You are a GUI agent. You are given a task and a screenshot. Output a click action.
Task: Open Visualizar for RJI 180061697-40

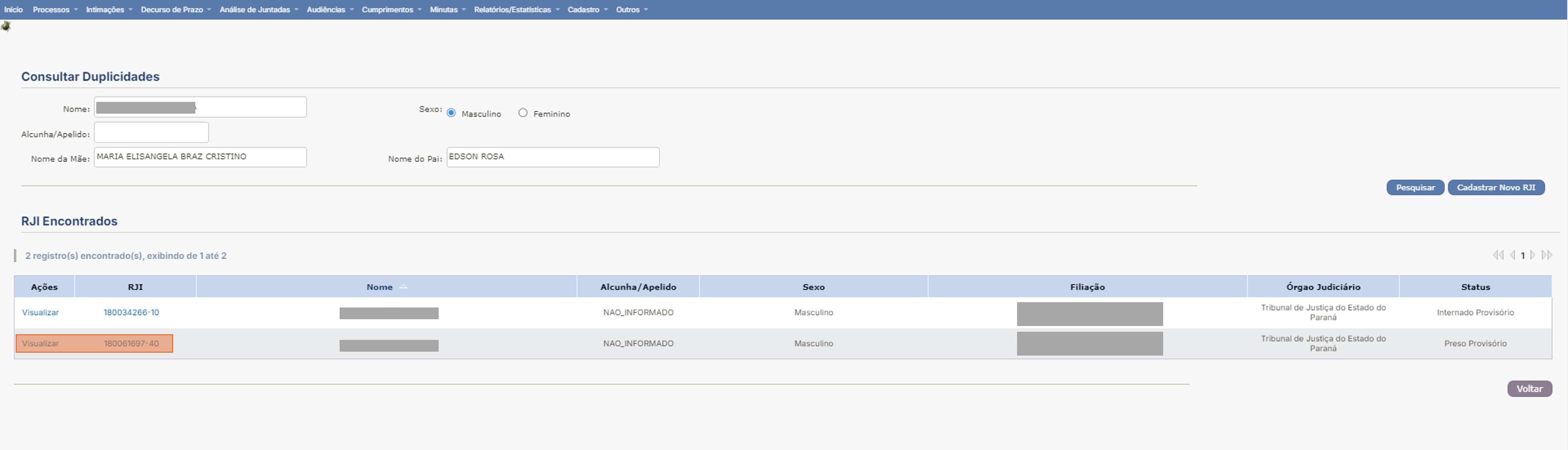pyautogui.click(x=40, y=343)
